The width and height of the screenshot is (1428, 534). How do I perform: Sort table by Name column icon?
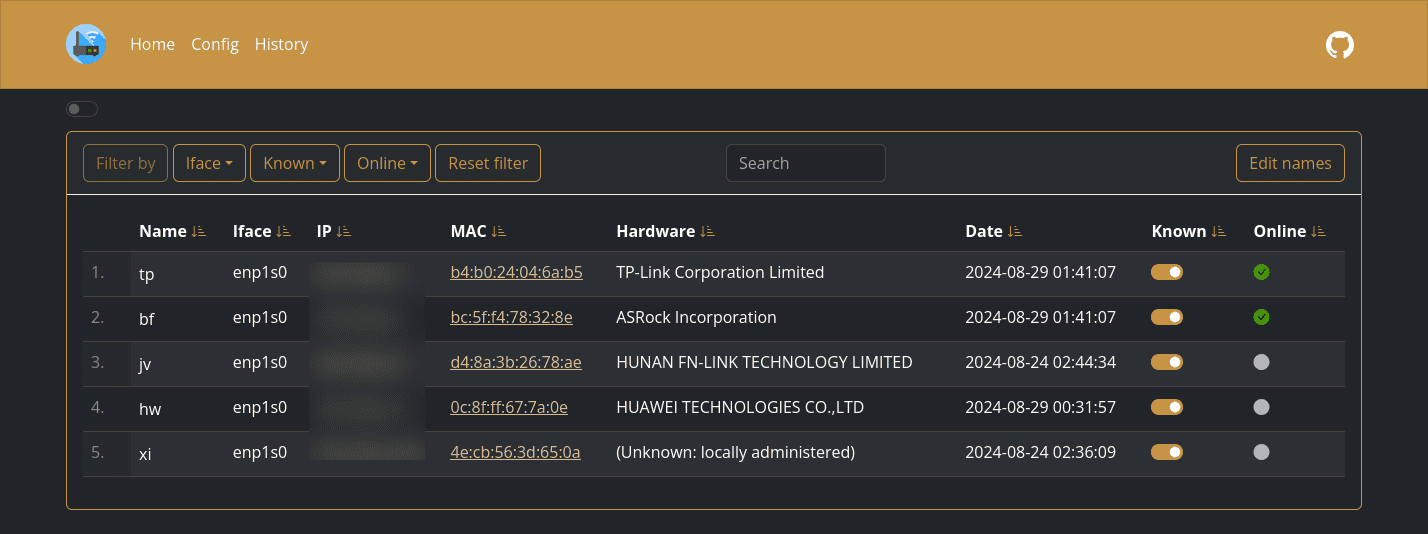(198, 231)
